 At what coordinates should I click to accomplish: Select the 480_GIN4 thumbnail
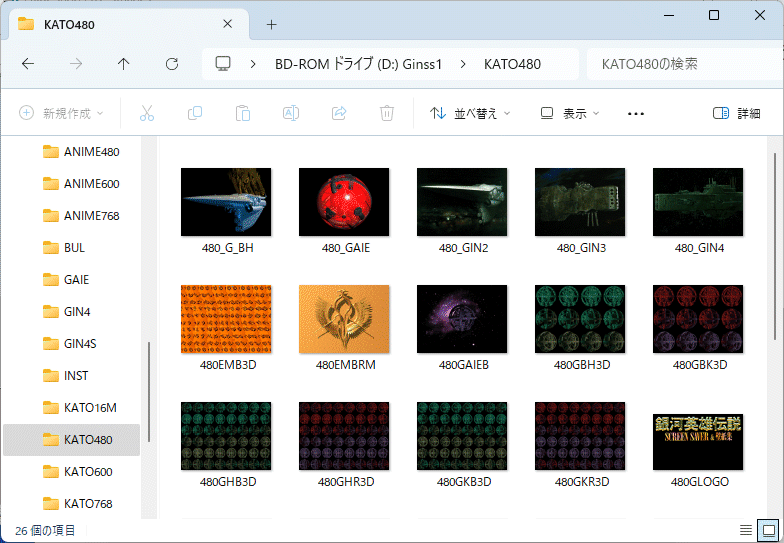(698, 202)
